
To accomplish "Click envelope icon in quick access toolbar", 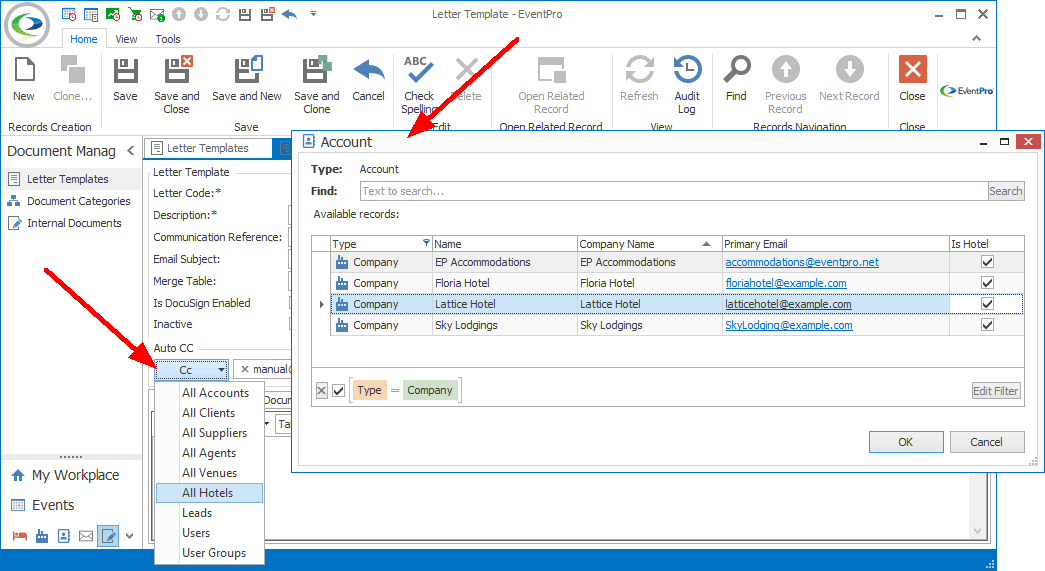I will (x=157, y=14).
